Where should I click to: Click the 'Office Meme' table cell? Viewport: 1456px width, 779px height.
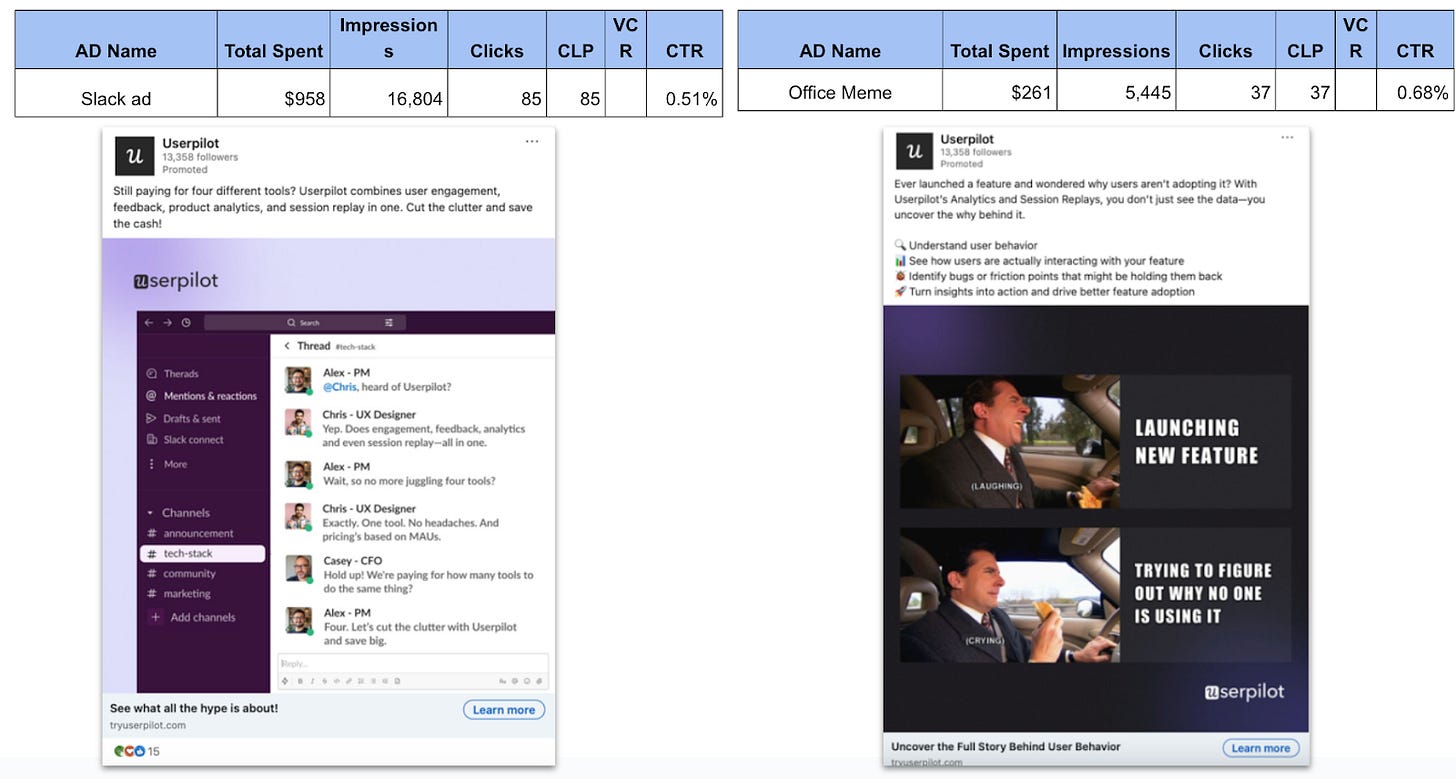(840, 92)
